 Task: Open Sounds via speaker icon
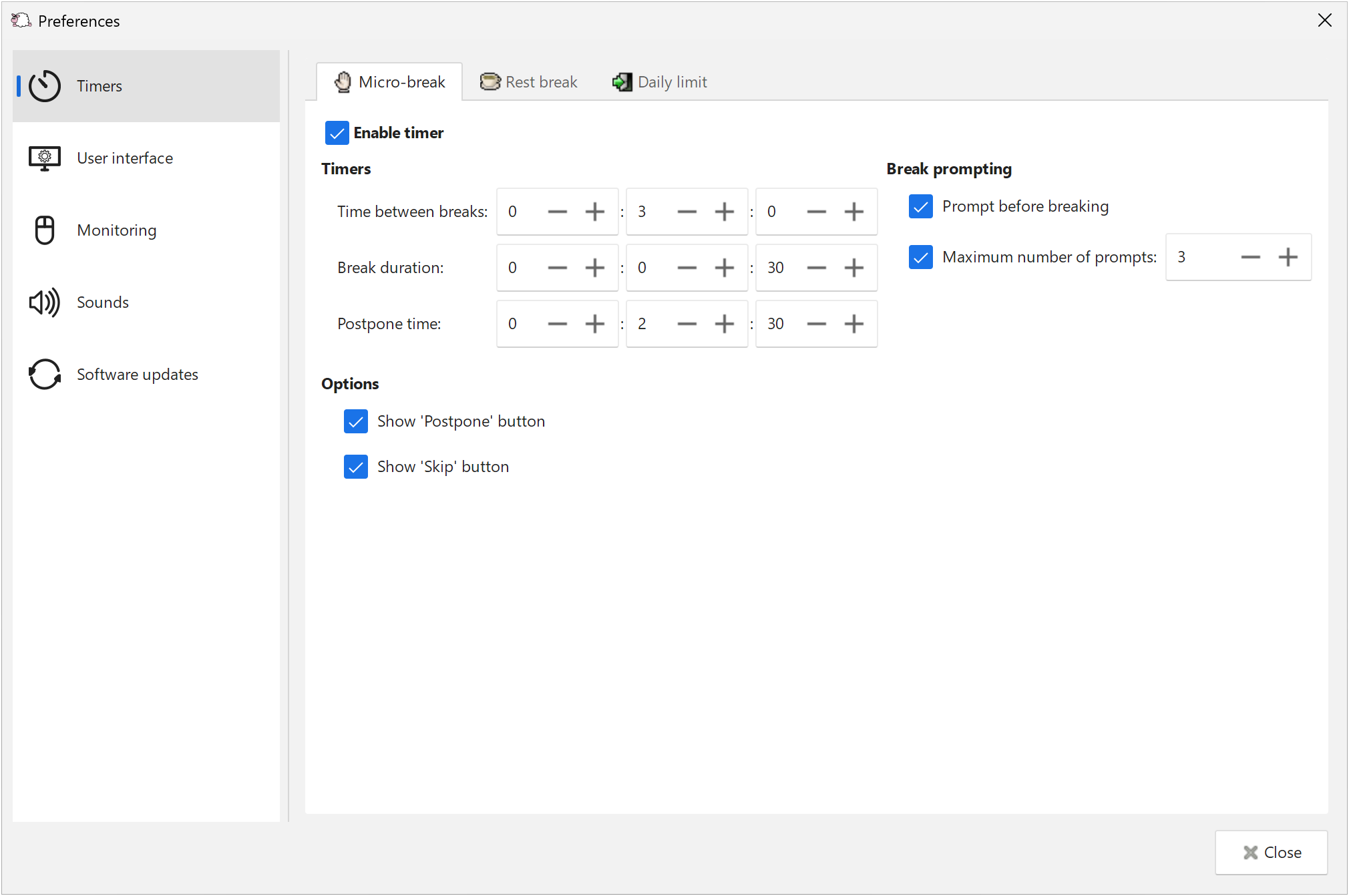coord(45,302)
